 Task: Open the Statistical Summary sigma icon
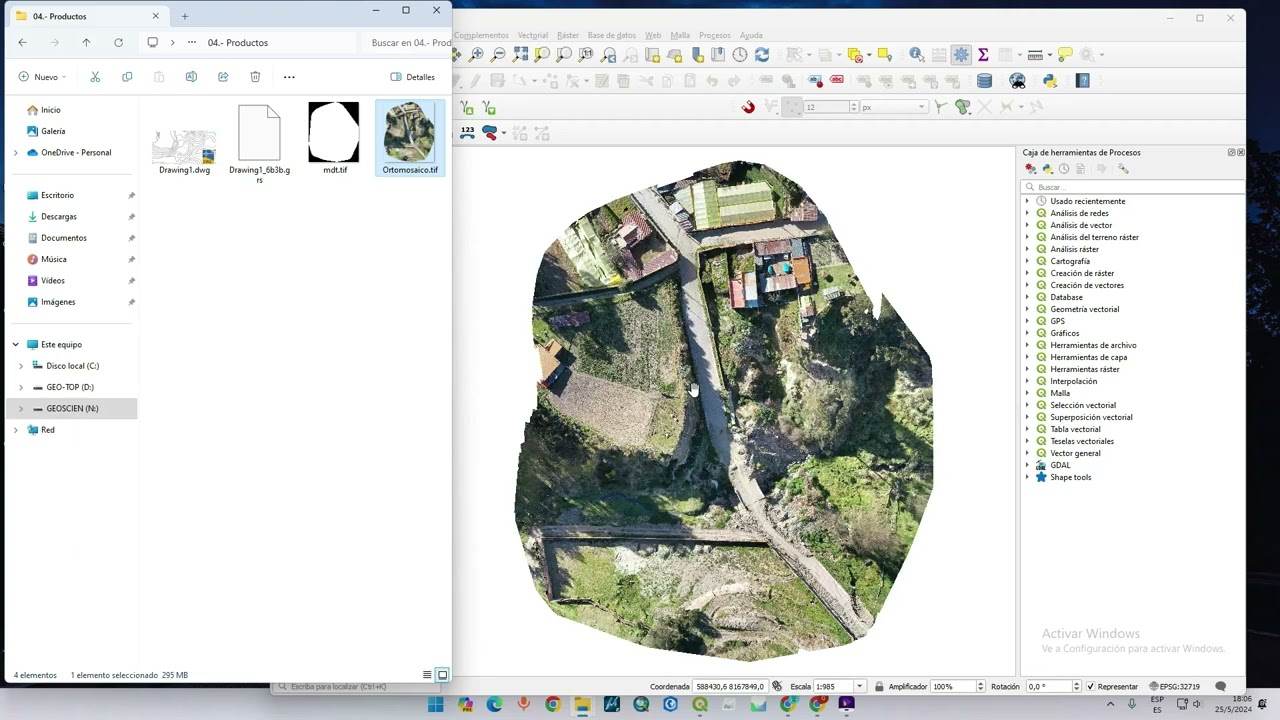[983, 55]
